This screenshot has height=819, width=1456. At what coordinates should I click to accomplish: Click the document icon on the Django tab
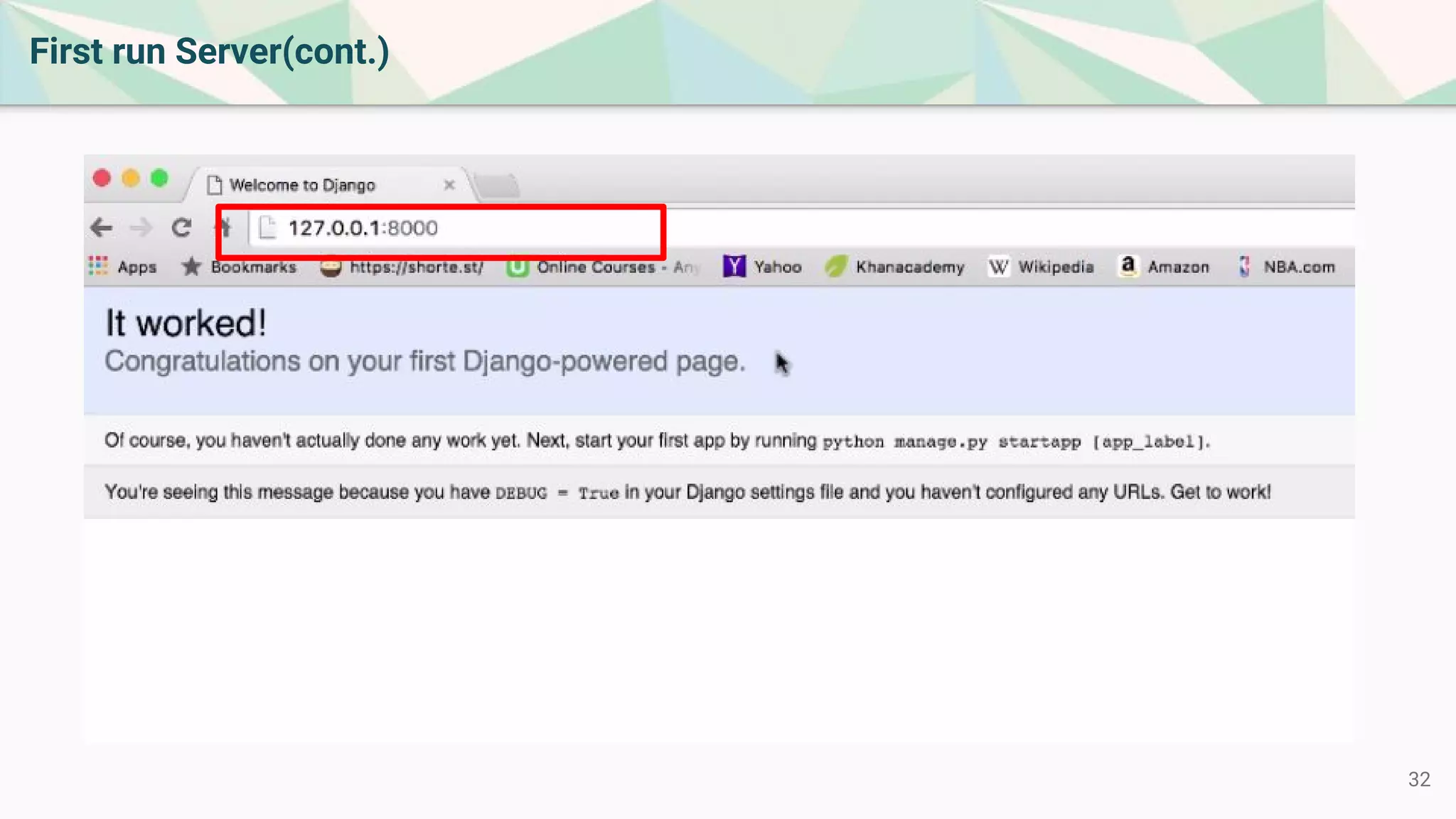(x=215, y=185)
